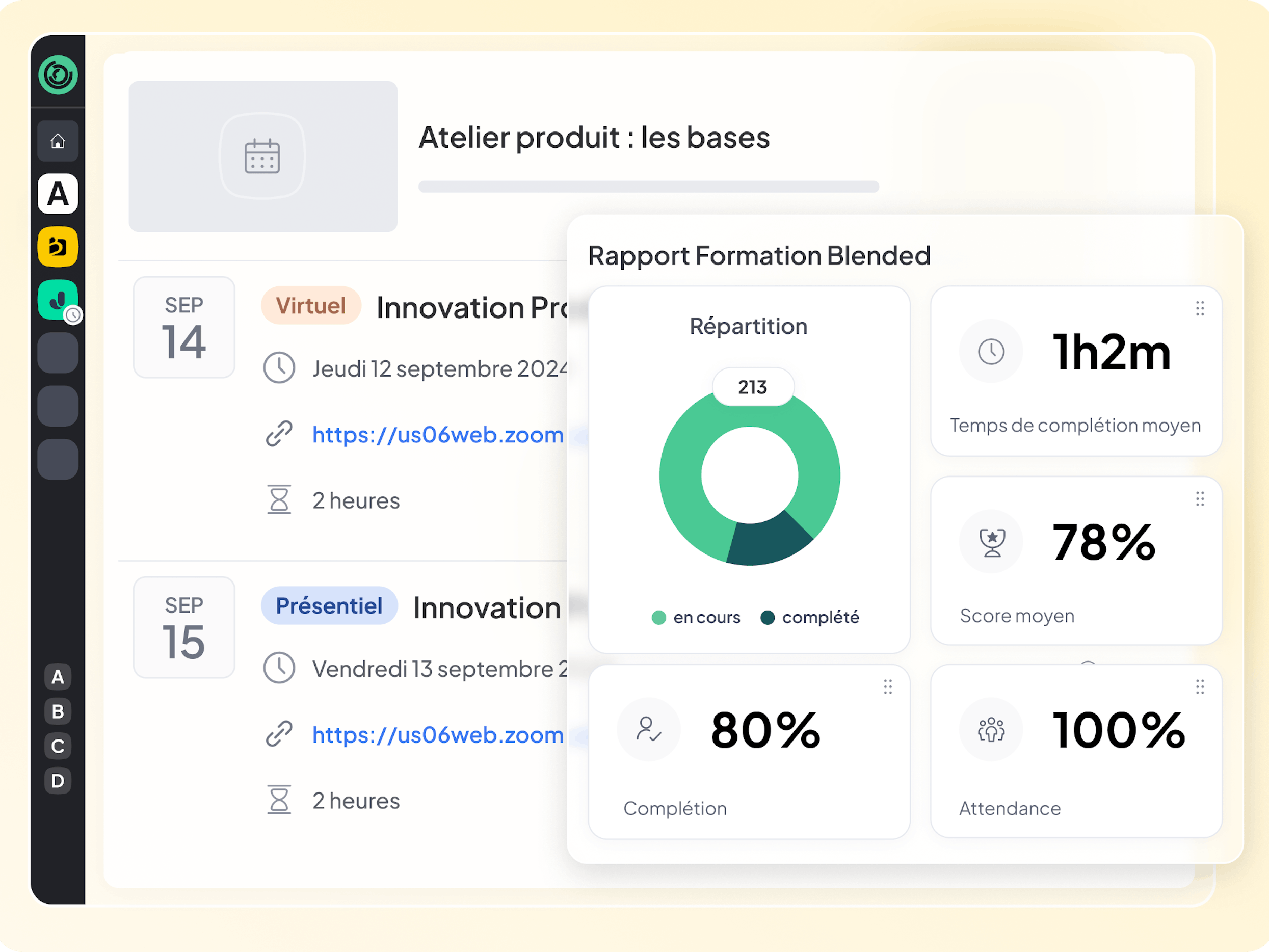The width and height of the screenshot is (1269, 952).
Task: Open the drag handle menu on Complétion card
Action: click(x=887, y=687)
